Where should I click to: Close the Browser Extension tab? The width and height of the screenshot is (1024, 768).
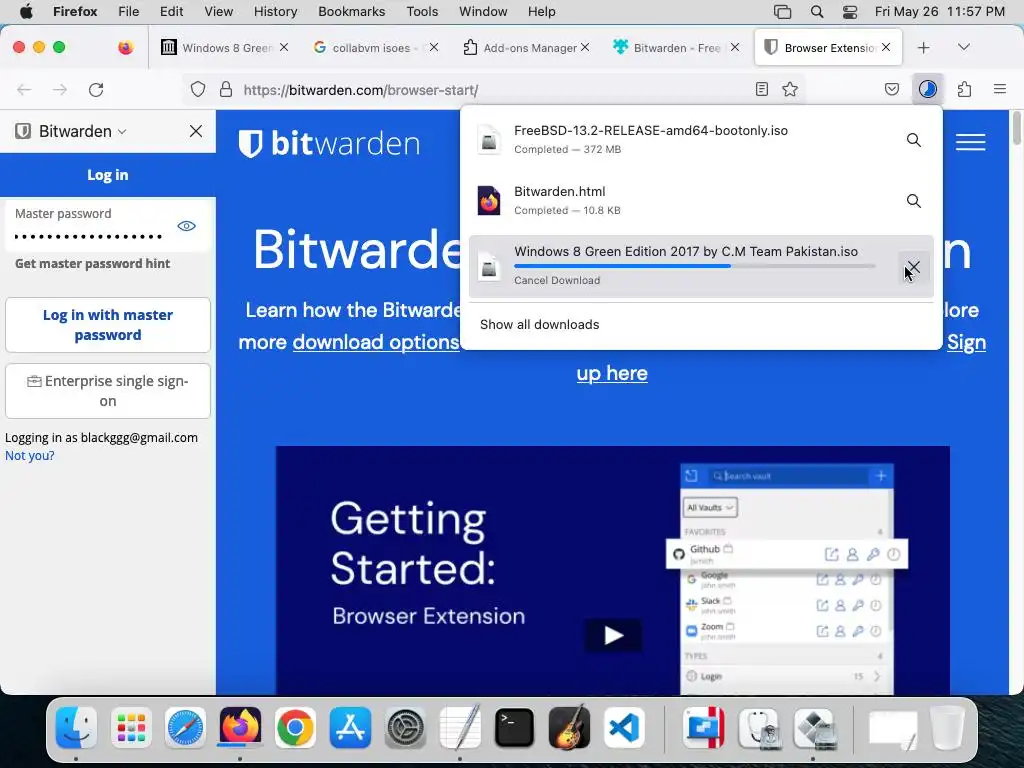(x=886, y=47)
